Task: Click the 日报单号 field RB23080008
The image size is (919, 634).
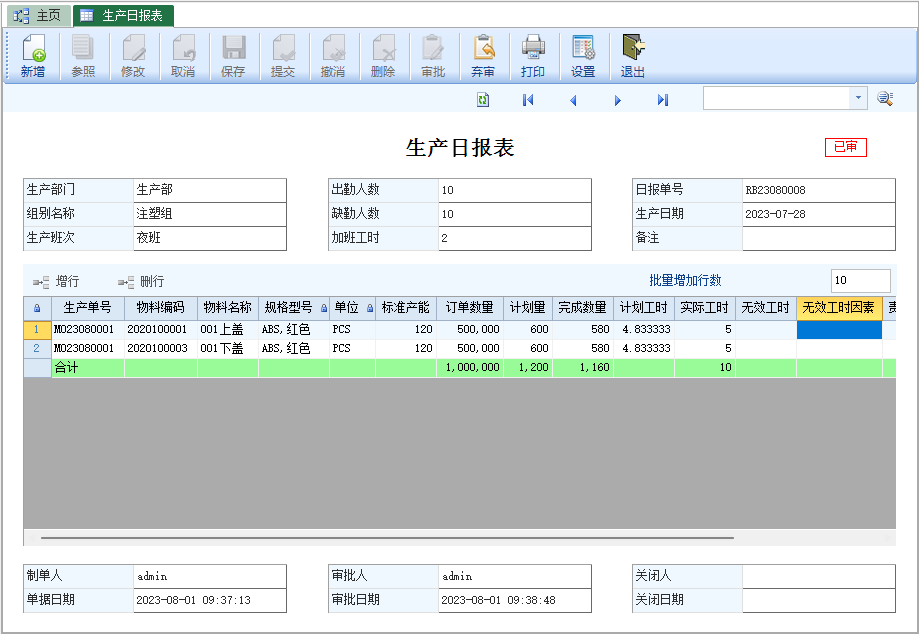Action: pos(819,190)
